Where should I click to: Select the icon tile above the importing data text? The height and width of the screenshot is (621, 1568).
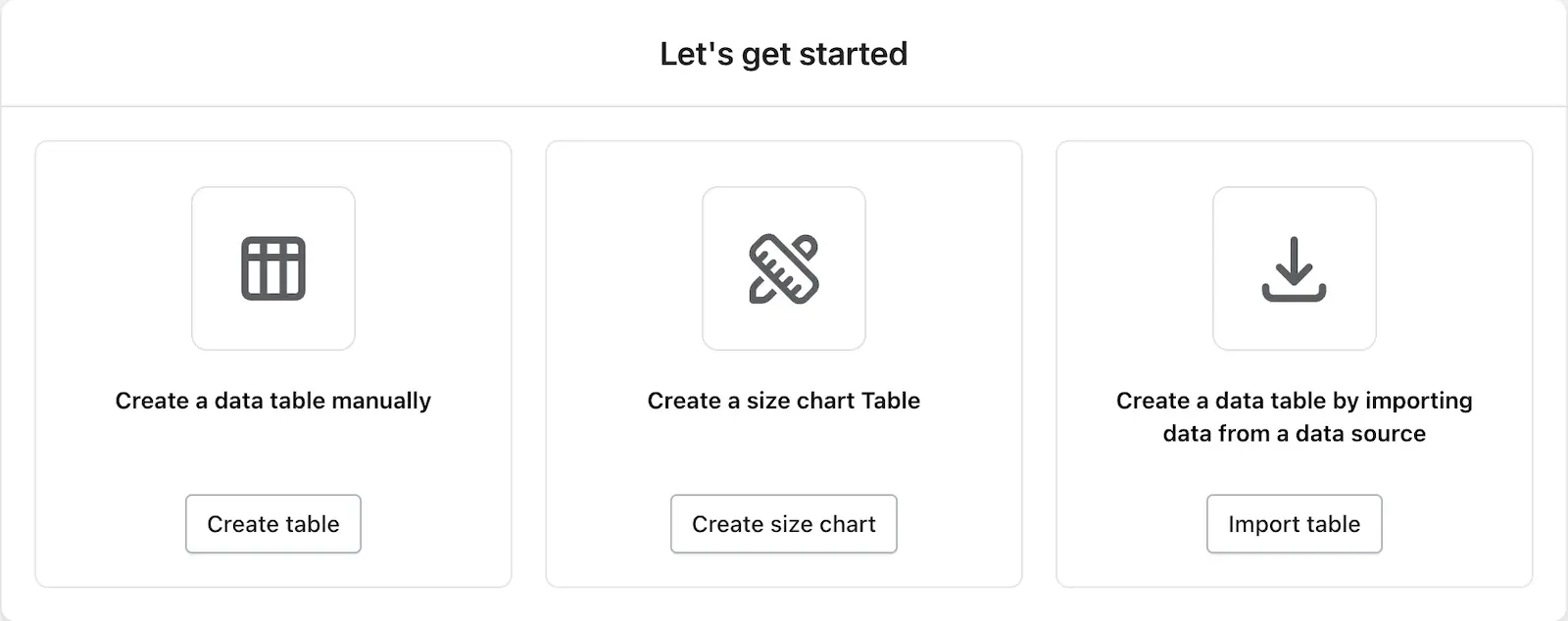(1294, 268)
